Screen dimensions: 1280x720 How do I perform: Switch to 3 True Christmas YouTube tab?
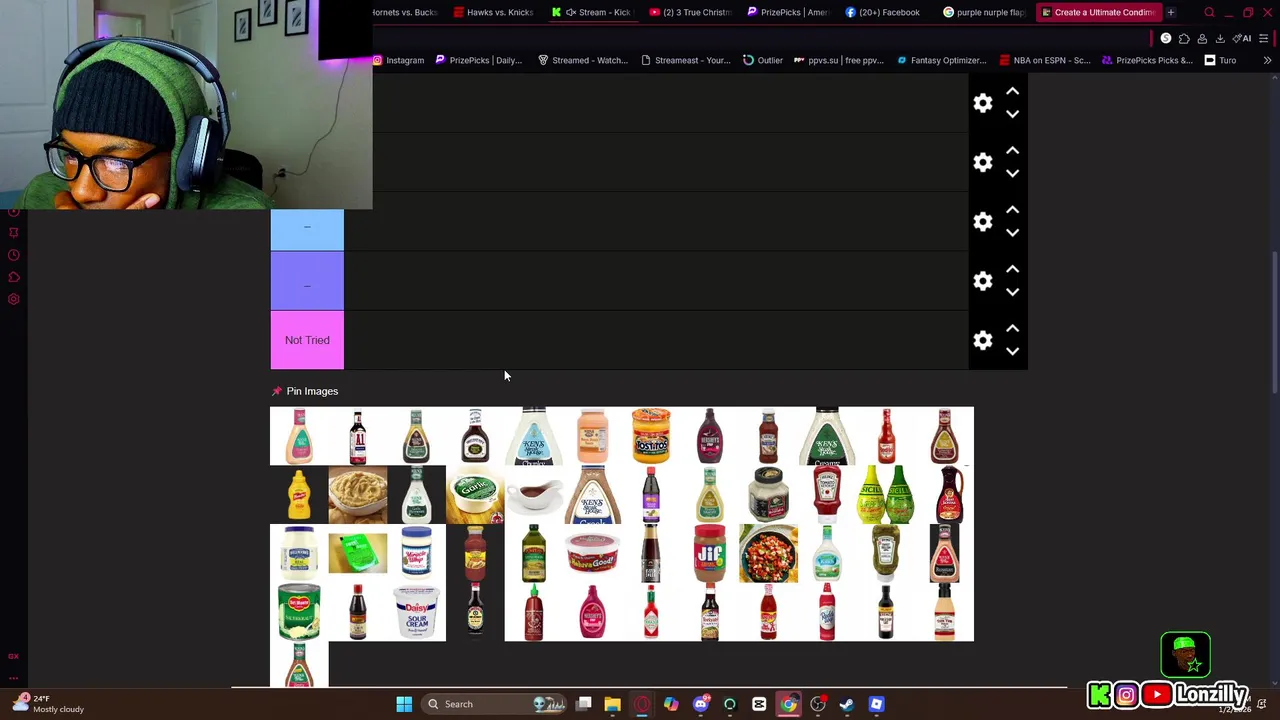click(691, 12)
